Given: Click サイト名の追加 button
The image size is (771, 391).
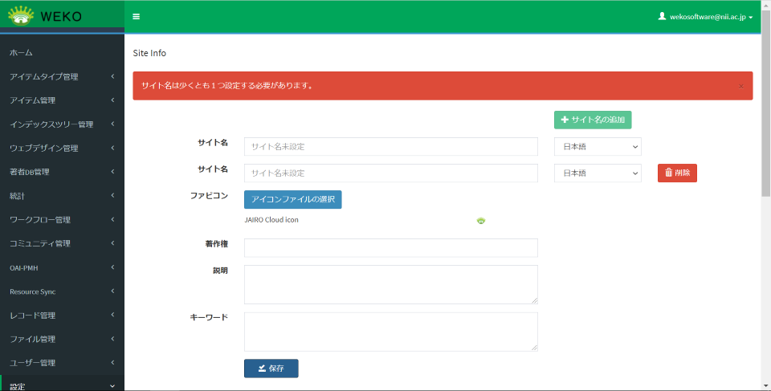Looking at the screenshot, I should (593, 120).
